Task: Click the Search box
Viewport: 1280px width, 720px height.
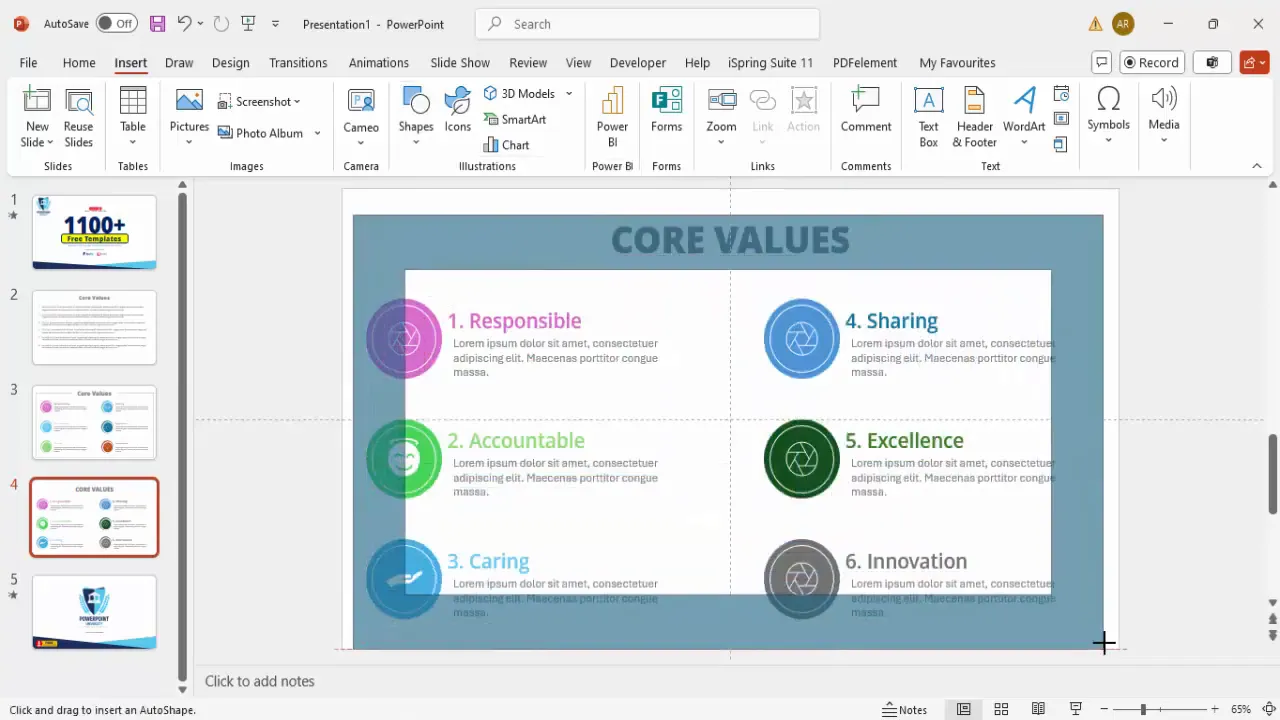Action: pyautogui.click(x=648, y=24)
